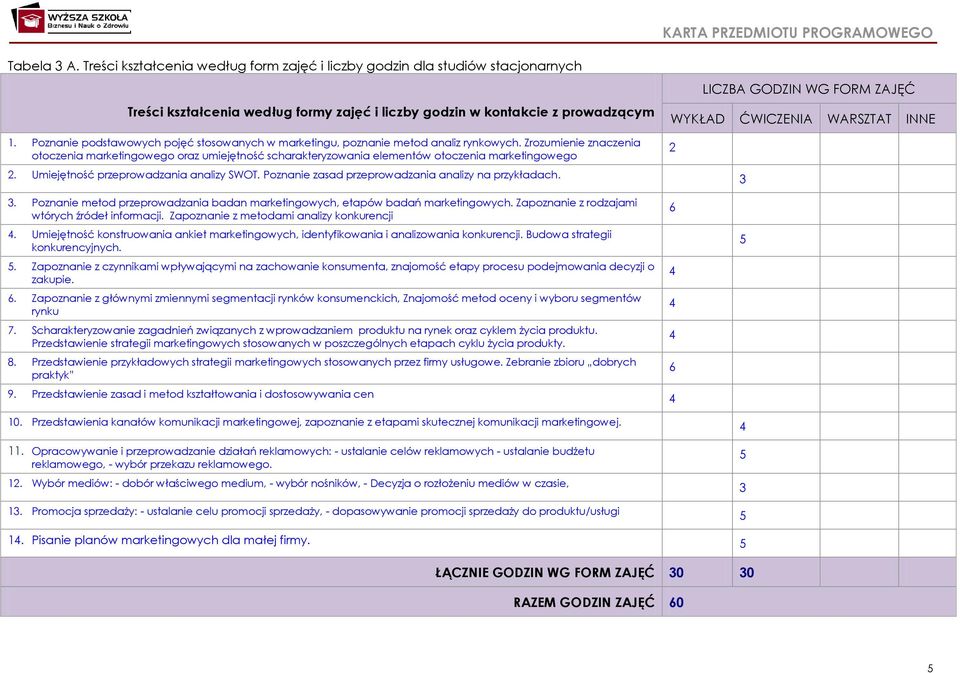This screenshot has width=960, height=673.
Task: Click the WYKŁAD value 4 in row 9
Action: [672, 399]
